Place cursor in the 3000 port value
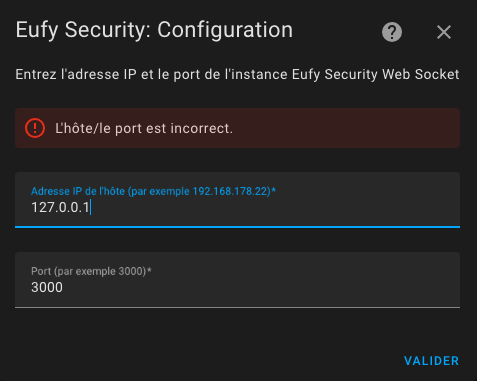477x381 pixels. [47, 287]
